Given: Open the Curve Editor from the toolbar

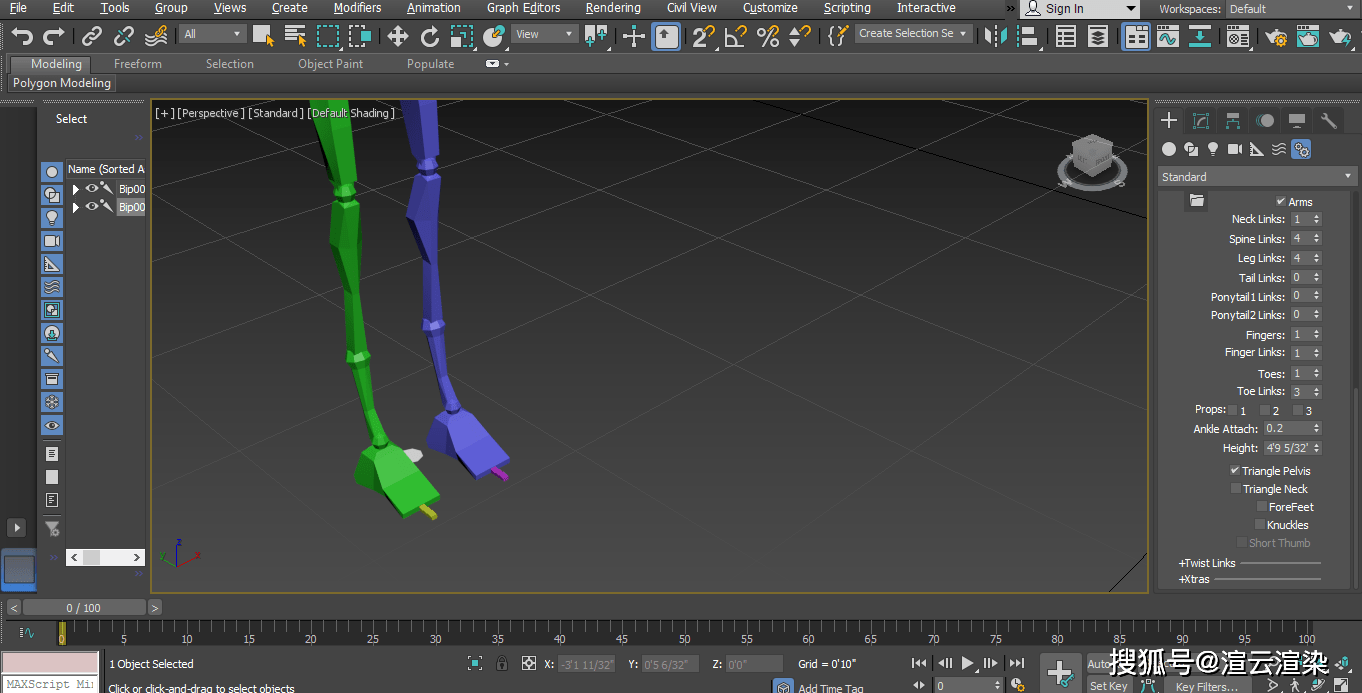Looking at the screenshot, I should coord(1168,35).
